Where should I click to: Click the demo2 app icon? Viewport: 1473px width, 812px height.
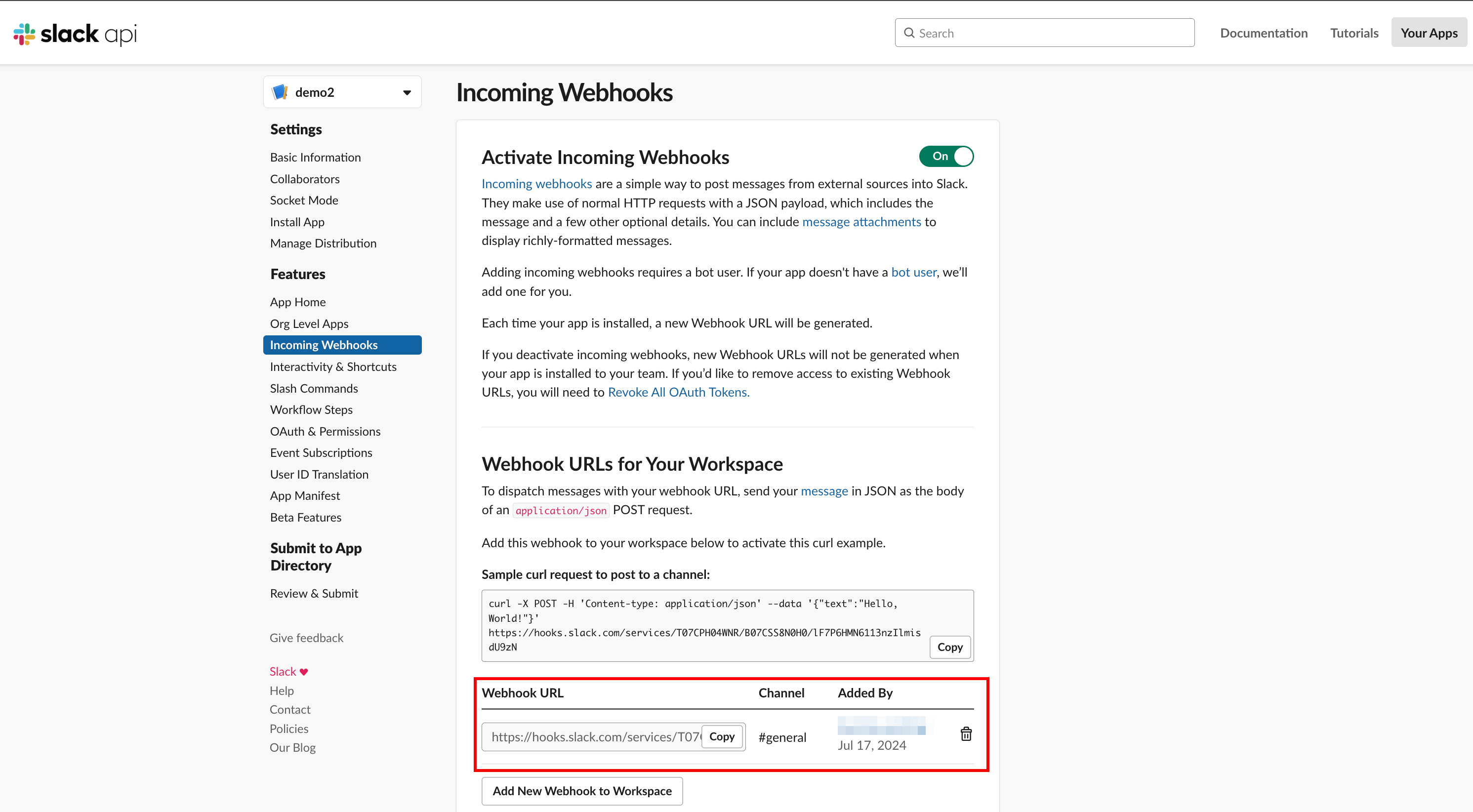point(280,92)
